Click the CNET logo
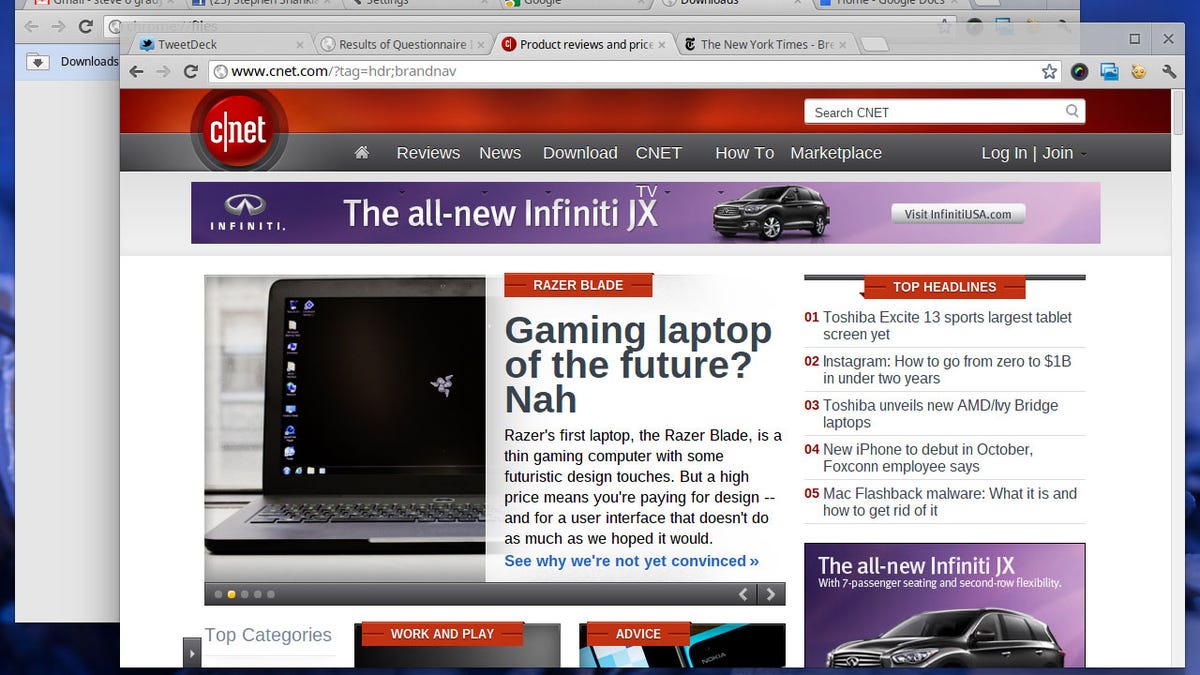1200x675 pixels. [239, 130]
